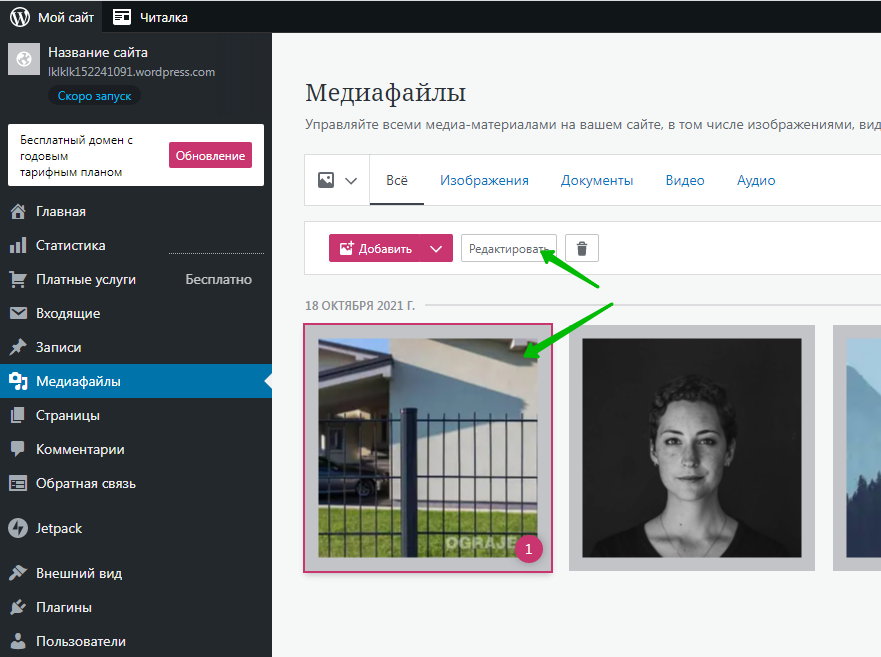Viewport: 881px width, 657px height.
Task: Open the Плагины menu item
Action: [x=136, y=607]
